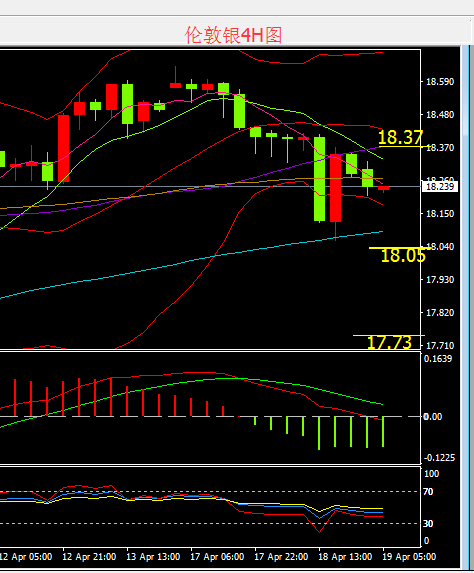Screen dimensions: 474x573
Task: Click the latest small red candlestick
Action: tap(383, 189)
